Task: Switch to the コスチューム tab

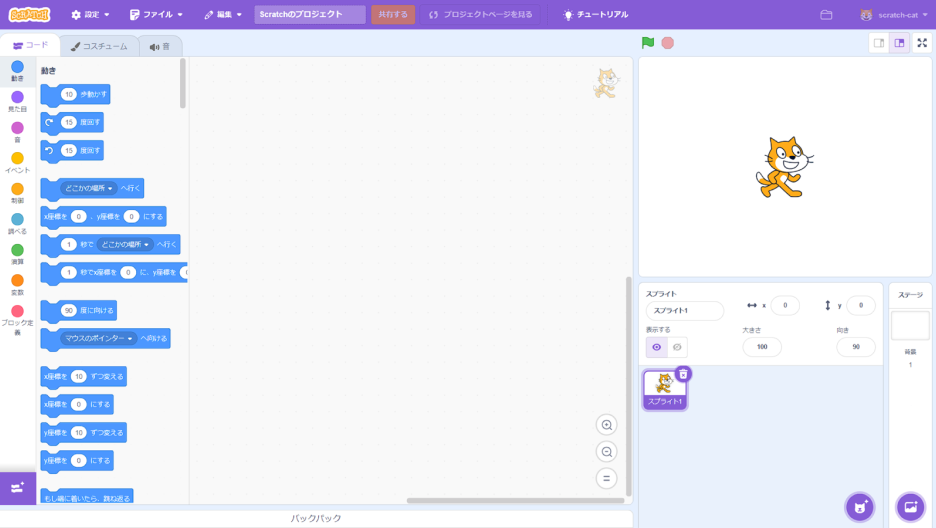Action: tap(99, 46)
